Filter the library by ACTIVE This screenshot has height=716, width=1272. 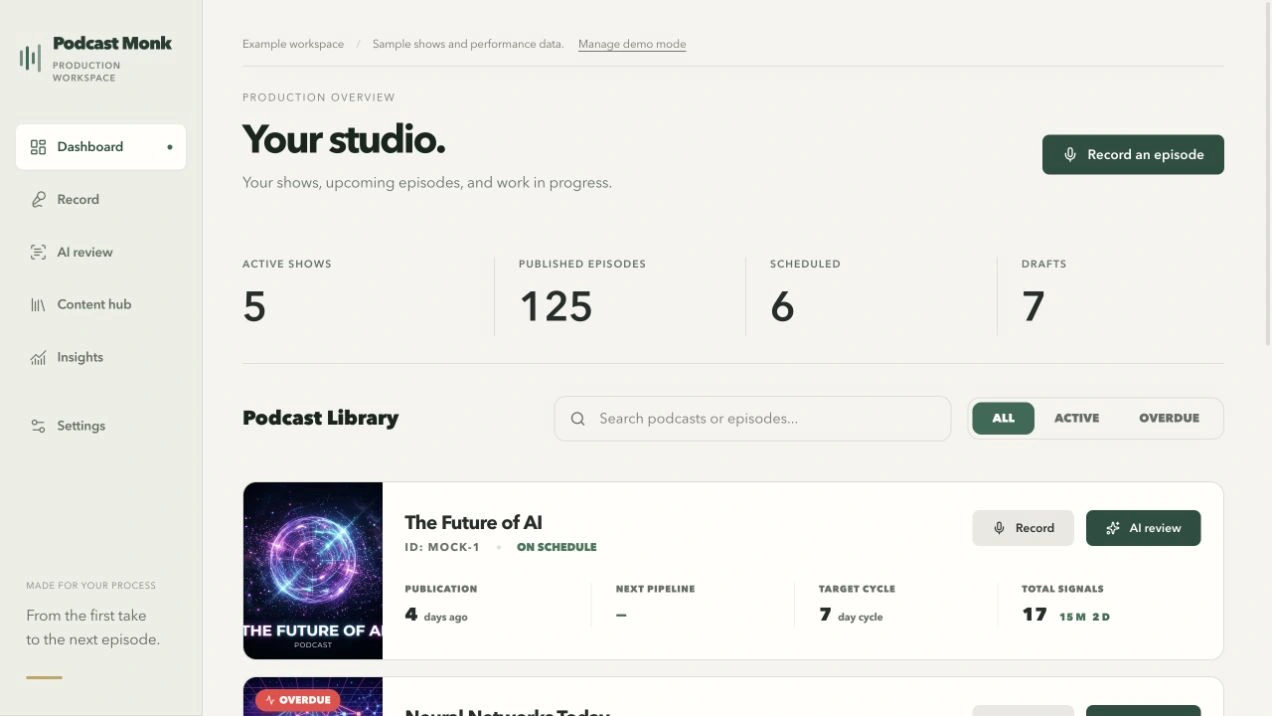(x=1076, y=418)
